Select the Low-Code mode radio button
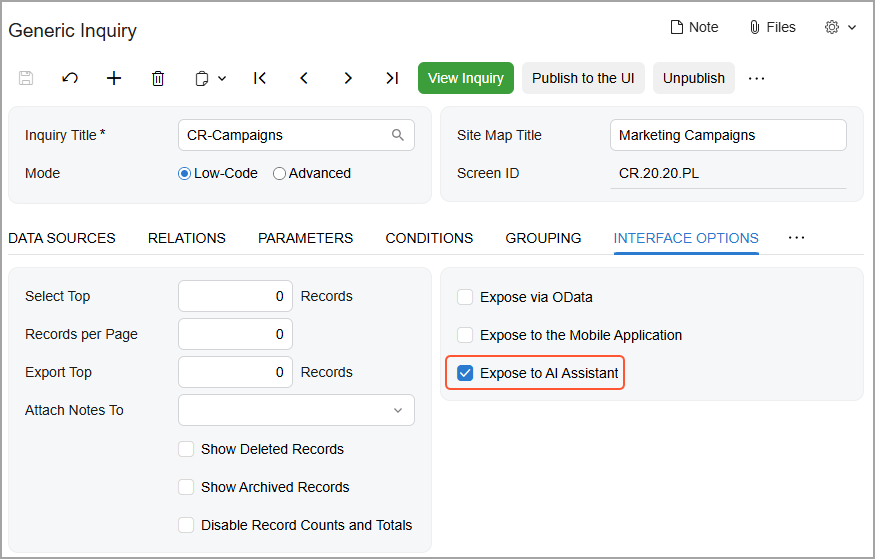 click(x=184, y=174)
